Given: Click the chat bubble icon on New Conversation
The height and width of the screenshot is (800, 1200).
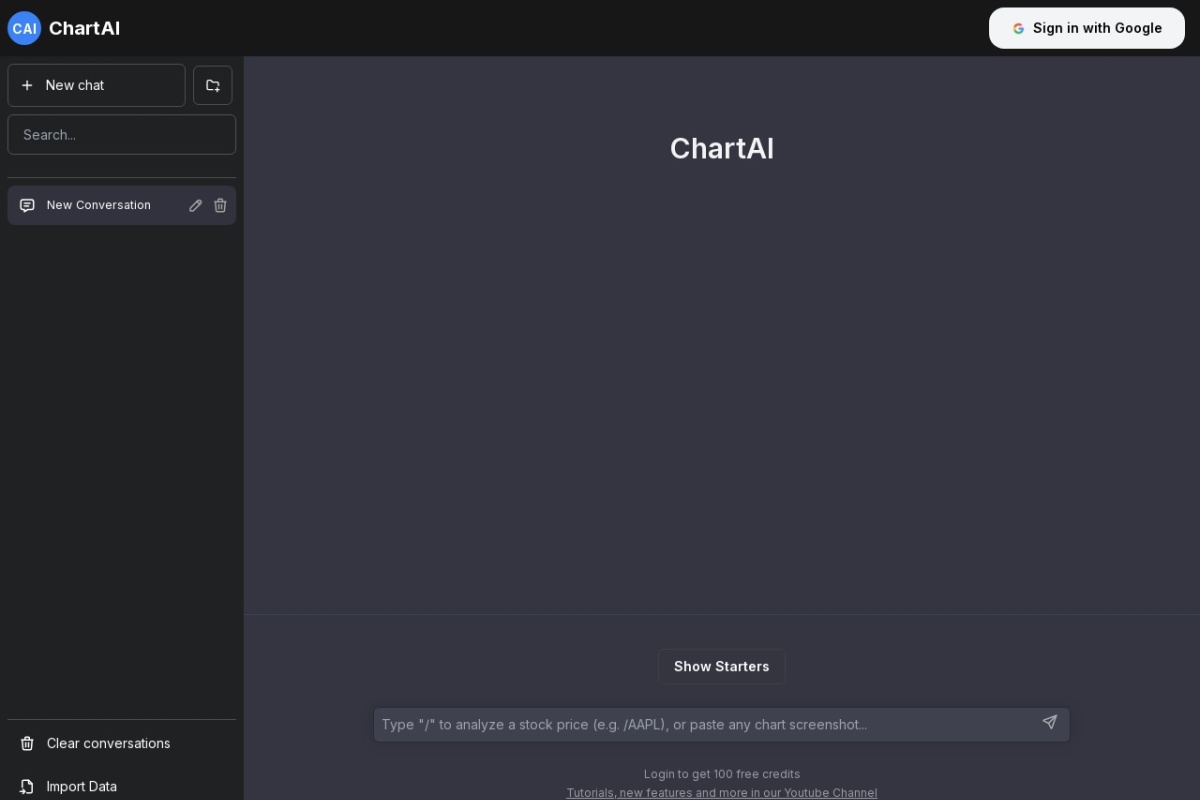Looking at the screenshot, I should 26,205.
